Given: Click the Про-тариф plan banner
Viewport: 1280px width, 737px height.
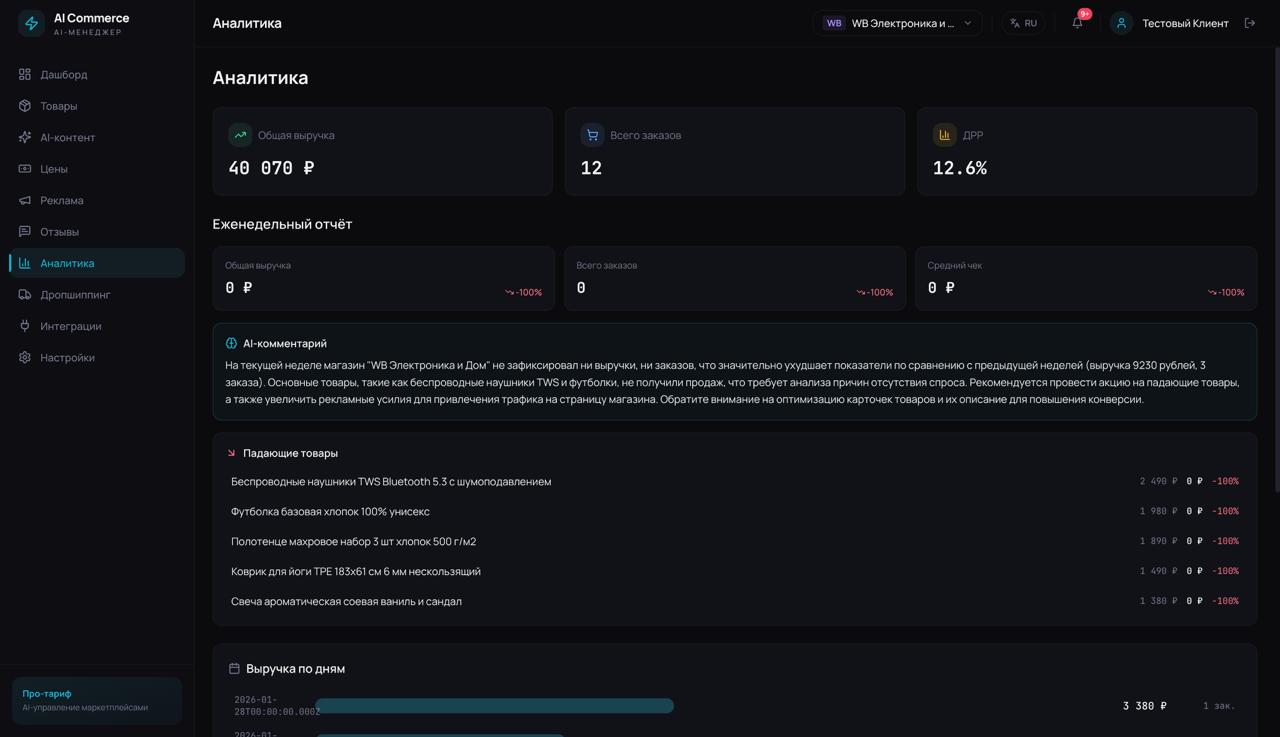Looking at the screenshot, I should tap(96, 700).
